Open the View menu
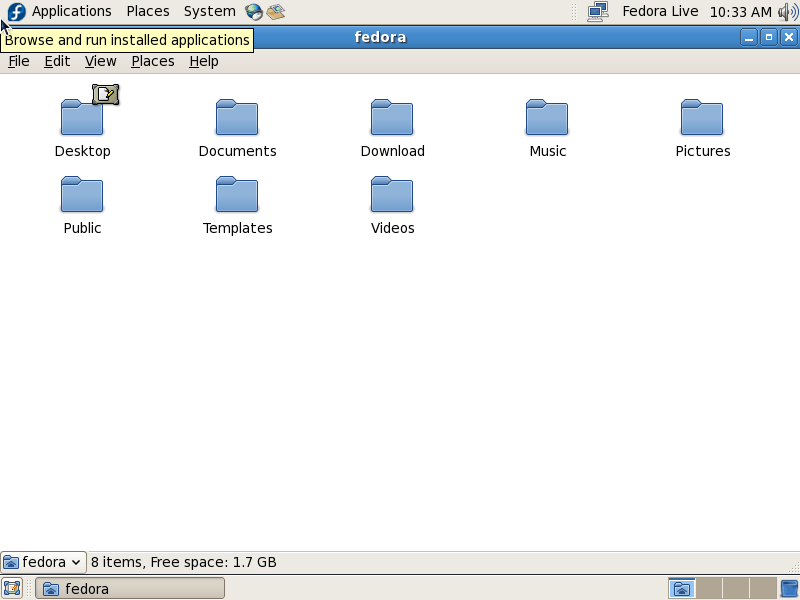 click(101, 61)
